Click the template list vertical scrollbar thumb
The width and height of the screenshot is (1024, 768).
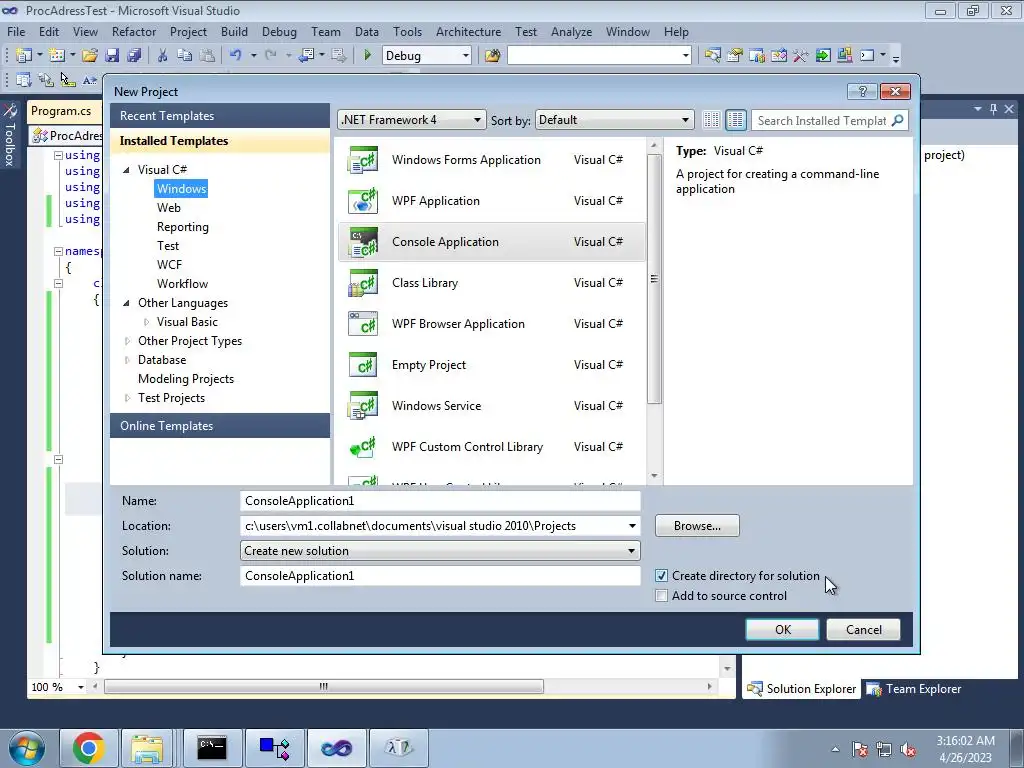tap(654, 279)
